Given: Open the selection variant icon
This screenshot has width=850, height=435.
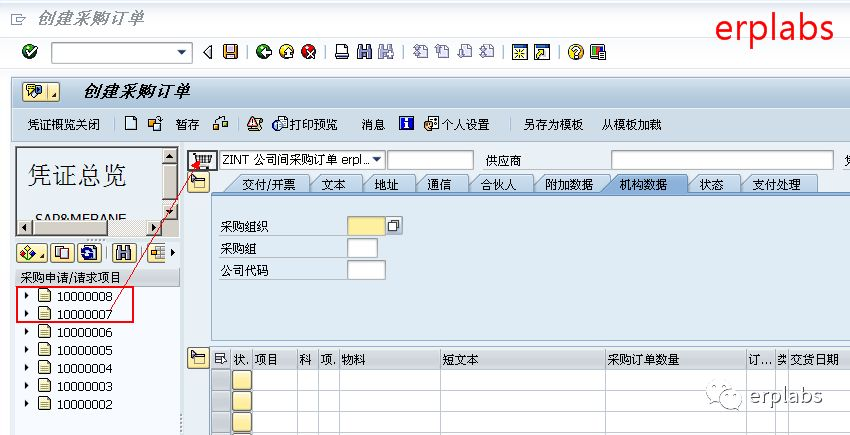Looking at the screenshot, I should click(x=31, y=253).
